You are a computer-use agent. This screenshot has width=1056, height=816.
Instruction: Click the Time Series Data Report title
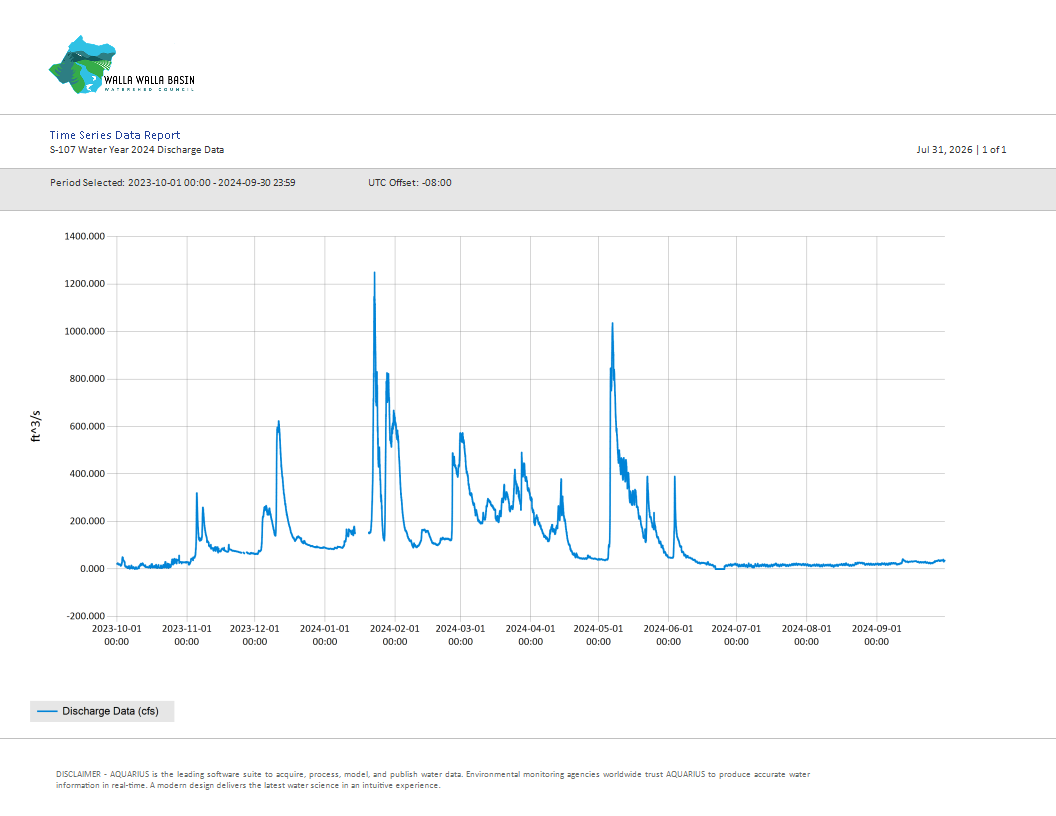point(115,135)
